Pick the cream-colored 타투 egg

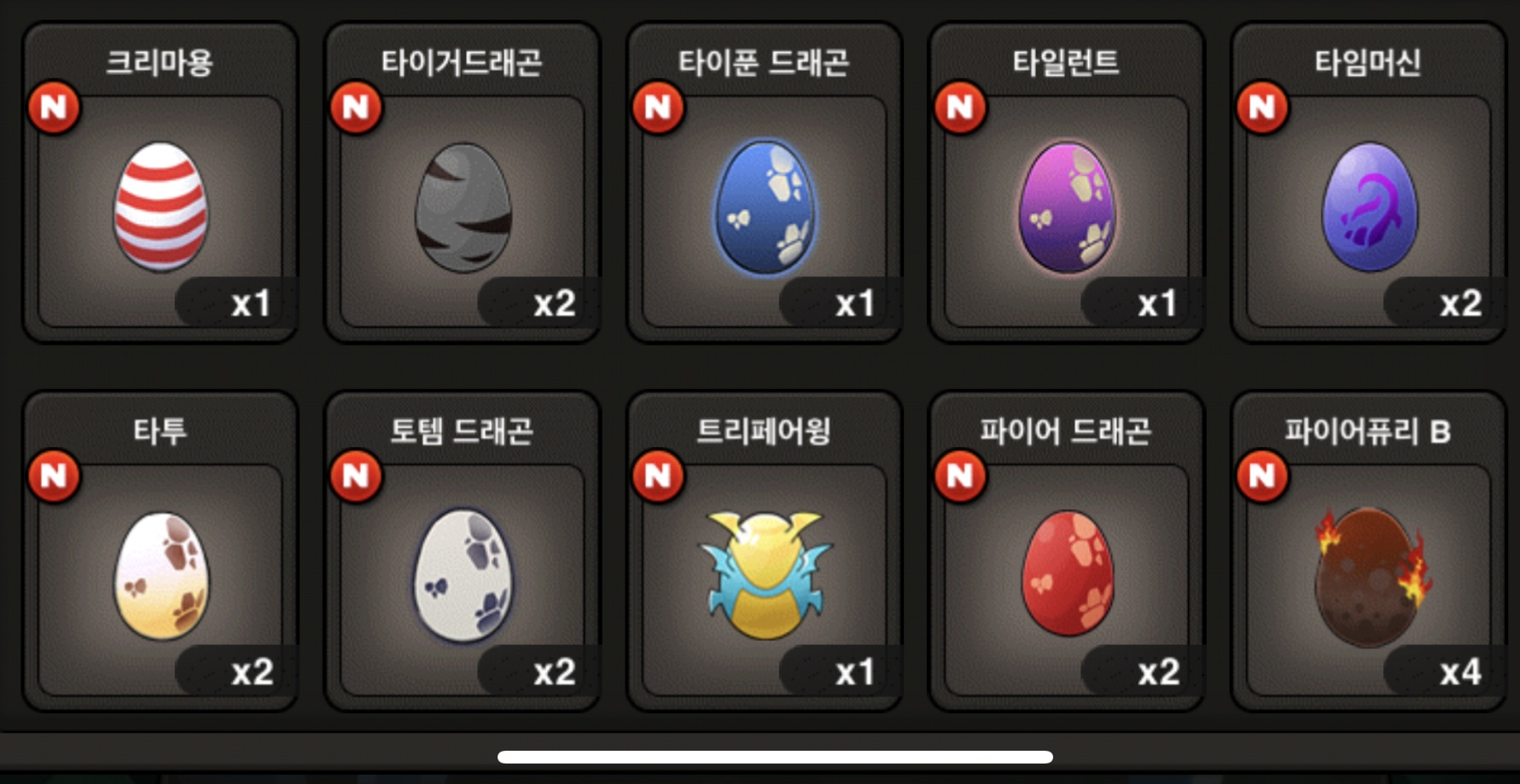(161, 576)
